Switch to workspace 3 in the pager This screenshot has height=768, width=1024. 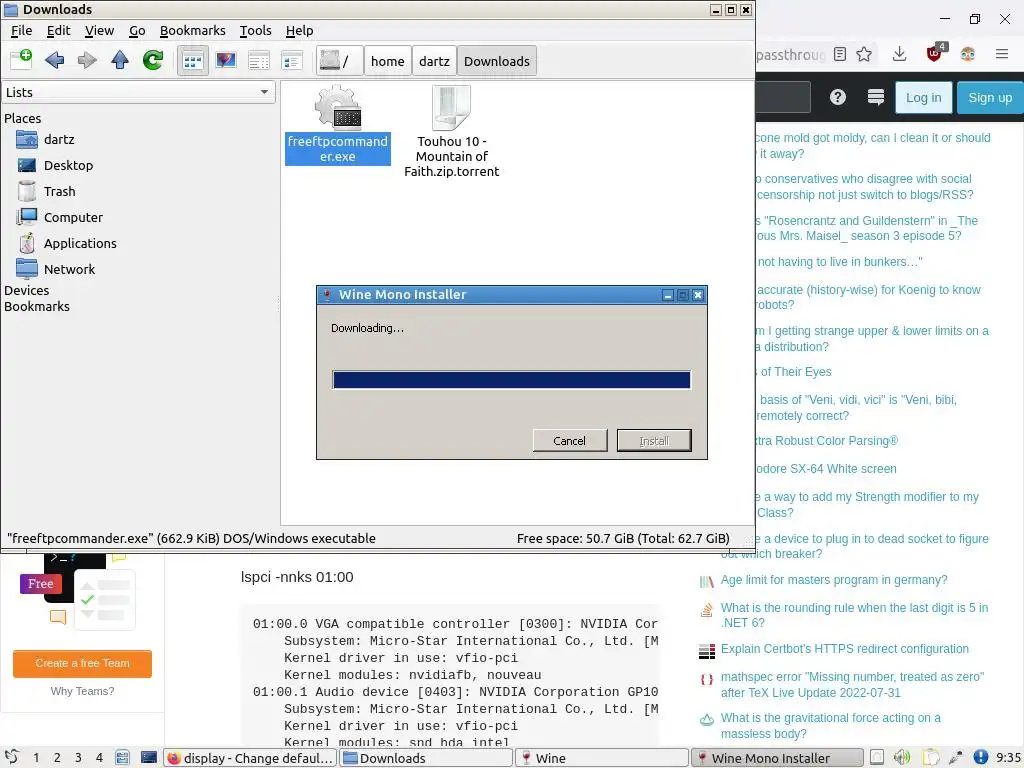(78, 758)
